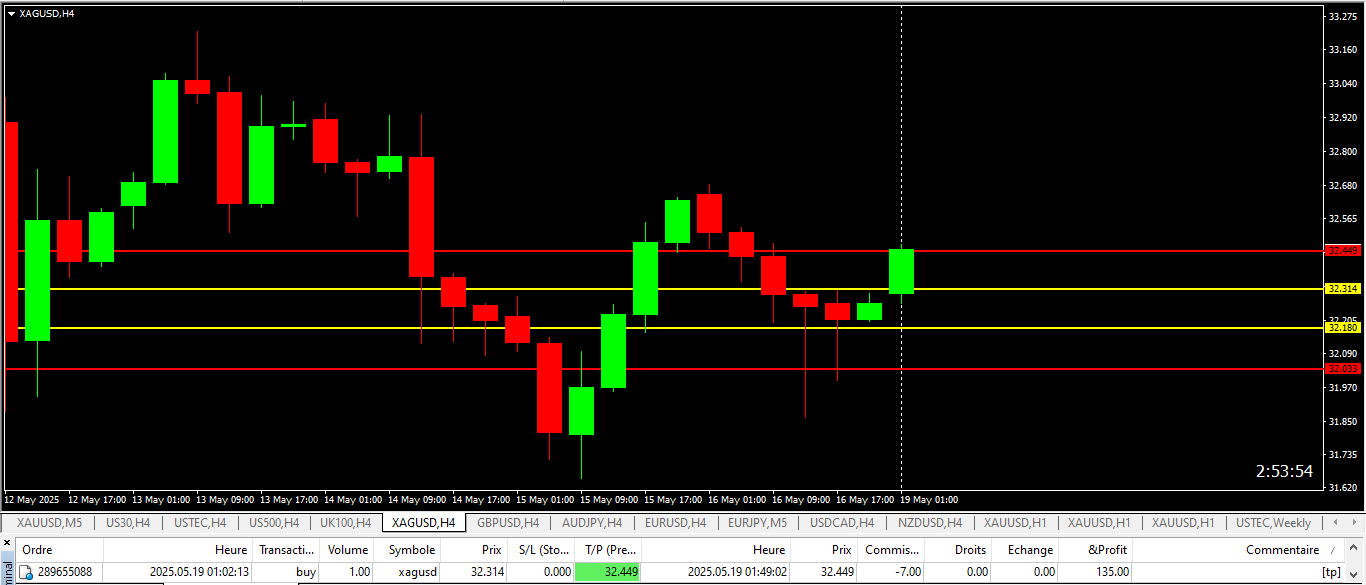This screenshot has width=1366, height=585.
Task: Click the 12 May 2025 time axis label
Action: [32, 499]
